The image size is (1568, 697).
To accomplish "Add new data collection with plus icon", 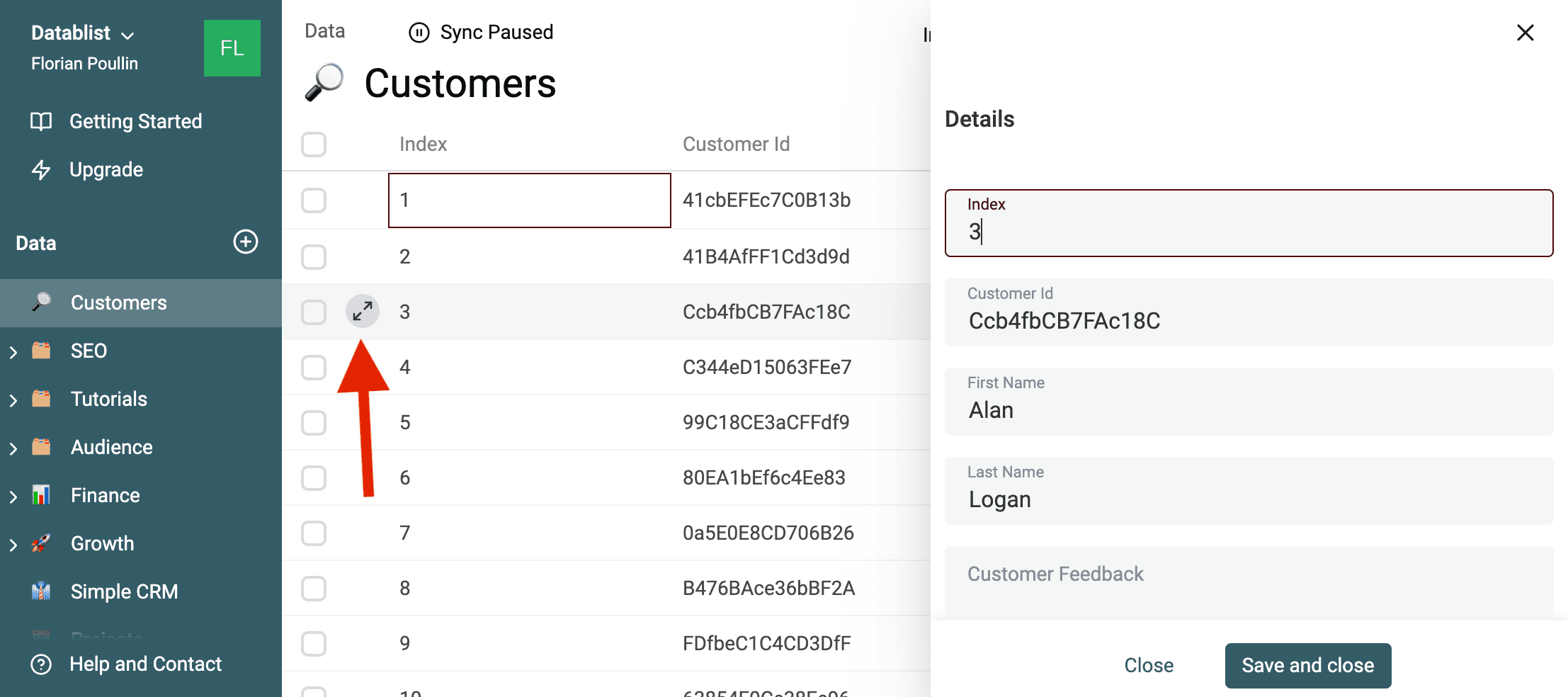I will point(246,242).
